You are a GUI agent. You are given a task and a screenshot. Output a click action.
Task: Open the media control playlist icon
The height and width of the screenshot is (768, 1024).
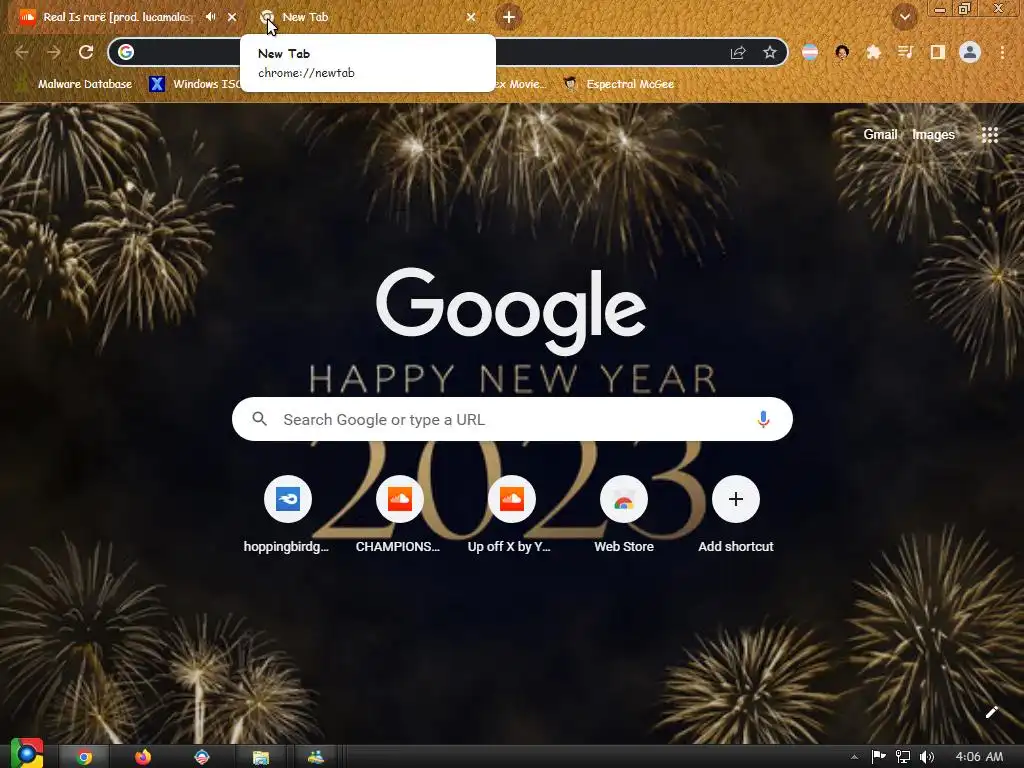pos(905,52)
